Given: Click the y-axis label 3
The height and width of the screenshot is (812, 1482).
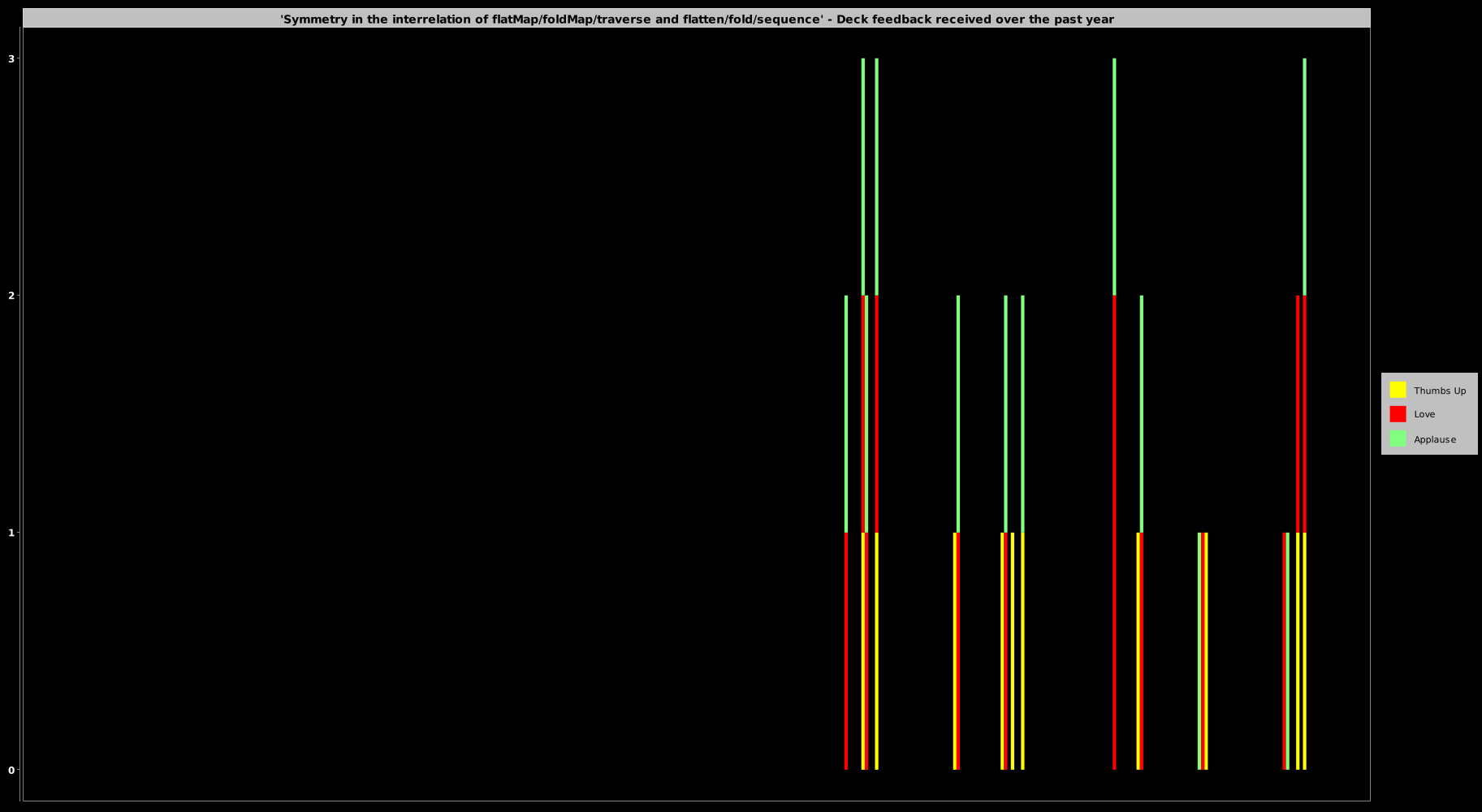Looking at the screenshot, I should [11, 58].
